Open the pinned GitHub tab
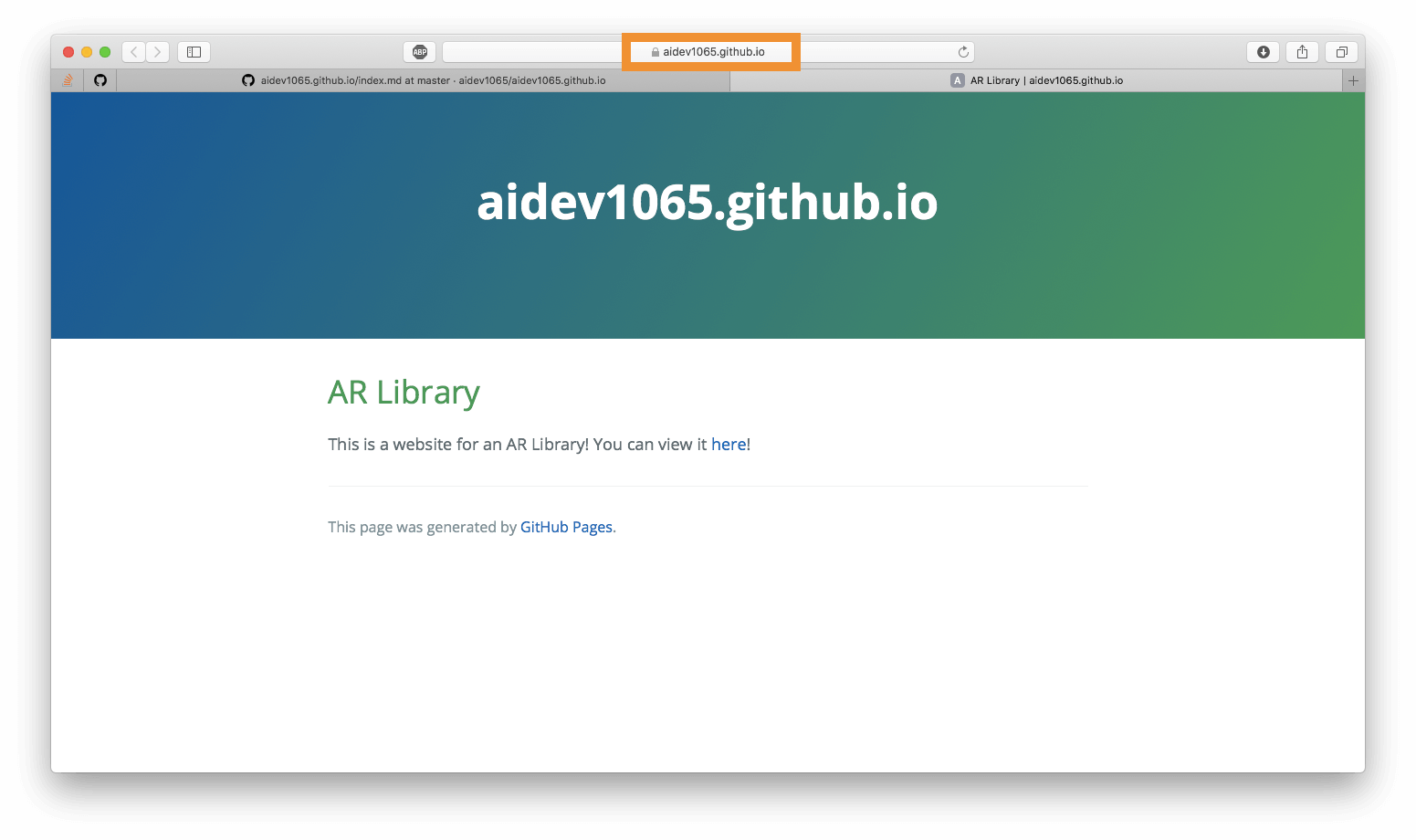Screen dimensions: 1416x840 (100, 80)
